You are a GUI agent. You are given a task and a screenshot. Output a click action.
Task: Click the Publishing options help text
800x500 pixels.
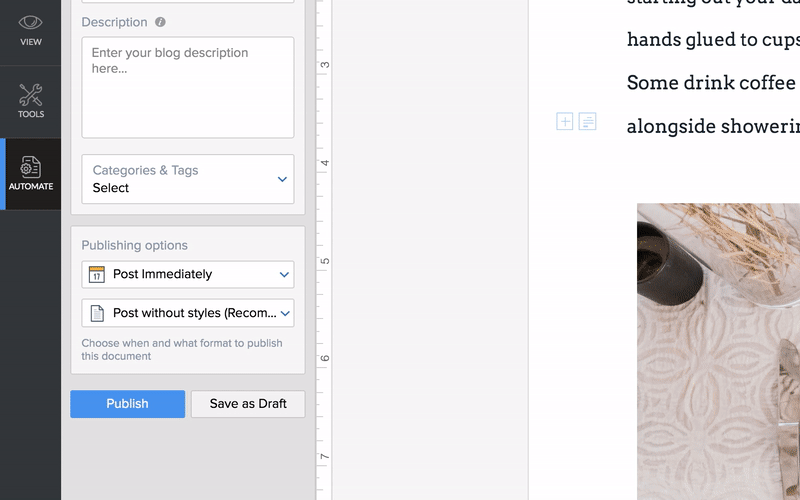(x=181, y=349)
